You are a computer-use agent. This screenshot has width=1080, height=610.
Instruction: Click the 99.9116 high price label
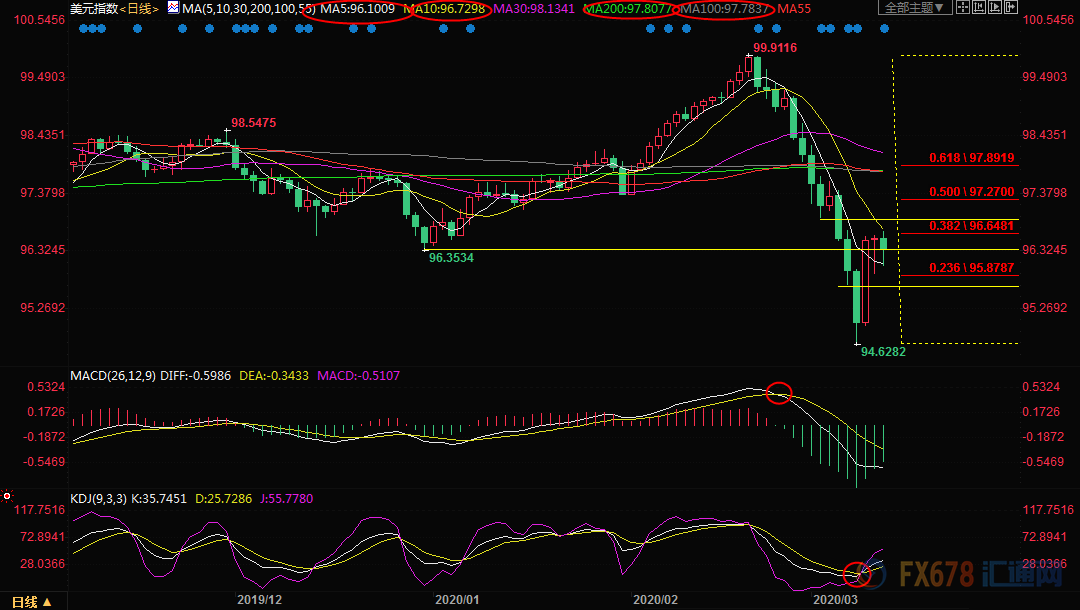tap(775, 47)
